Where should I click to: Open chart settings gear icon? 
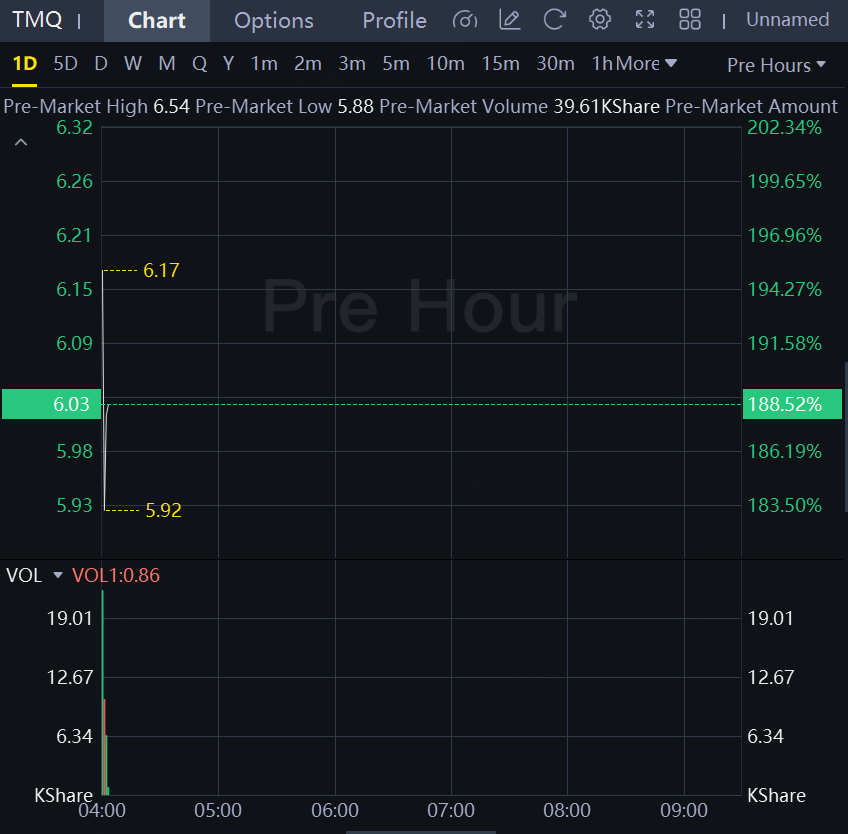pos(600,20)
